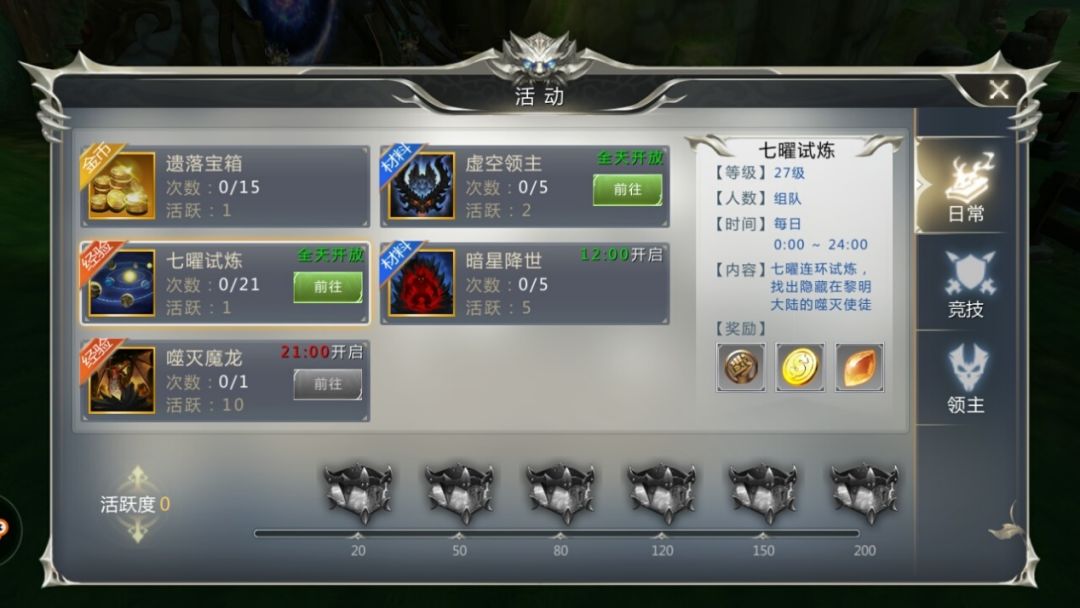1080x608 pixels.
Task: Open the reward chest at 200 activity
Action: (x=864, y=494)
